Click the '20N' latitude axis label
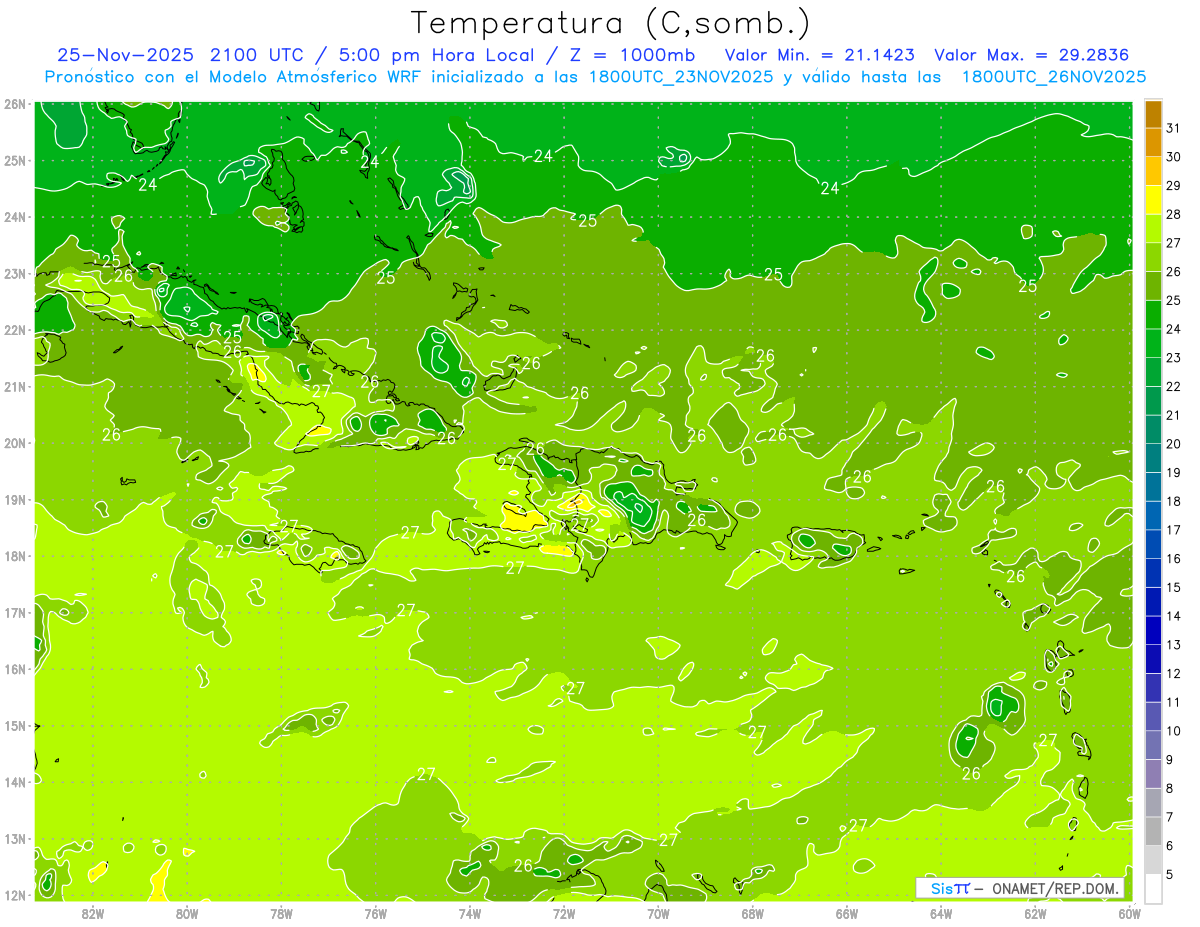This screenshot has height=927, width=1200. click(14, 443)
